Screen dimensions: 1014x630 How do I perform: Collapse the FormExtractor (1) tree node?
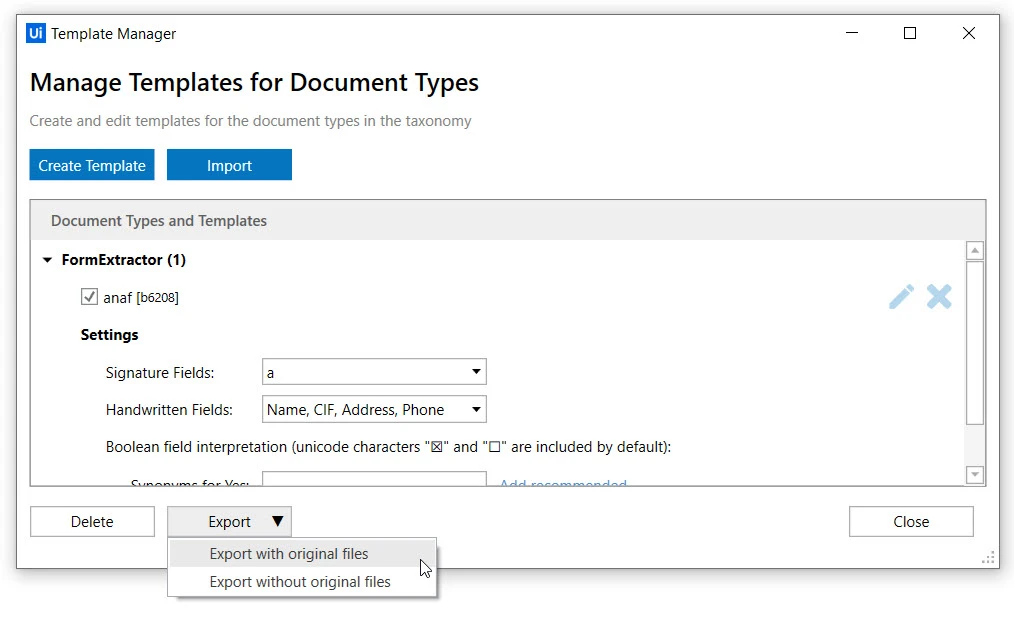pyautogui.click(x=47, y=260)
